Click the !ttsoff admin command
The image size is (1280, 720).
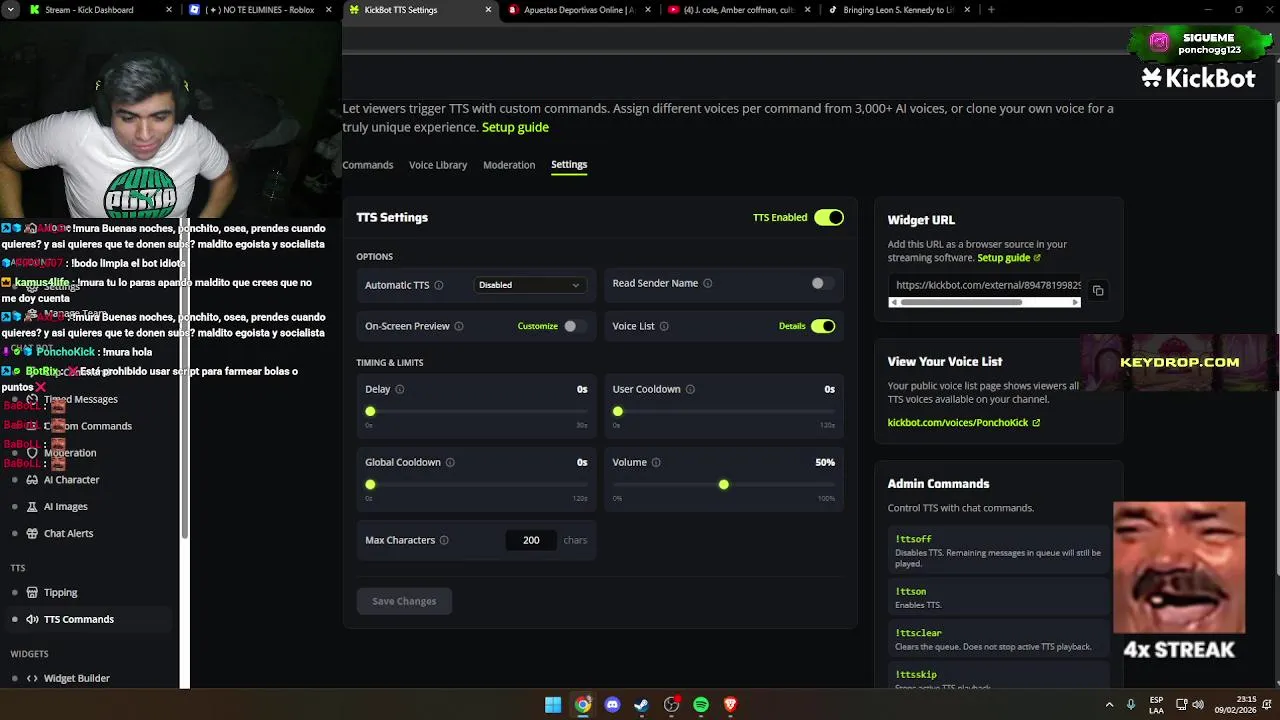[x=913, y=540]
